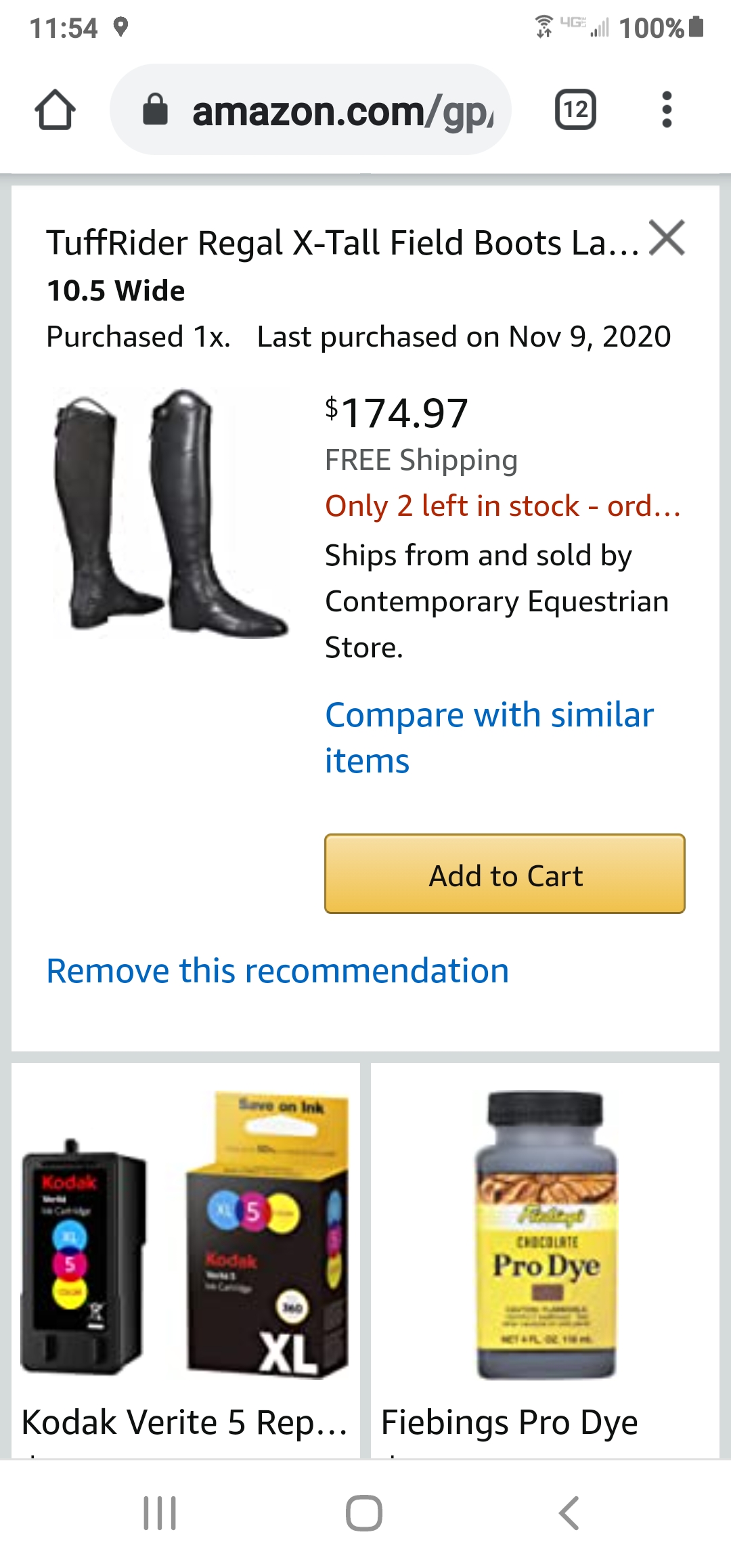Tap the $174.97 price text
The height and width of the screenshot is (1568, 731).
397,412
